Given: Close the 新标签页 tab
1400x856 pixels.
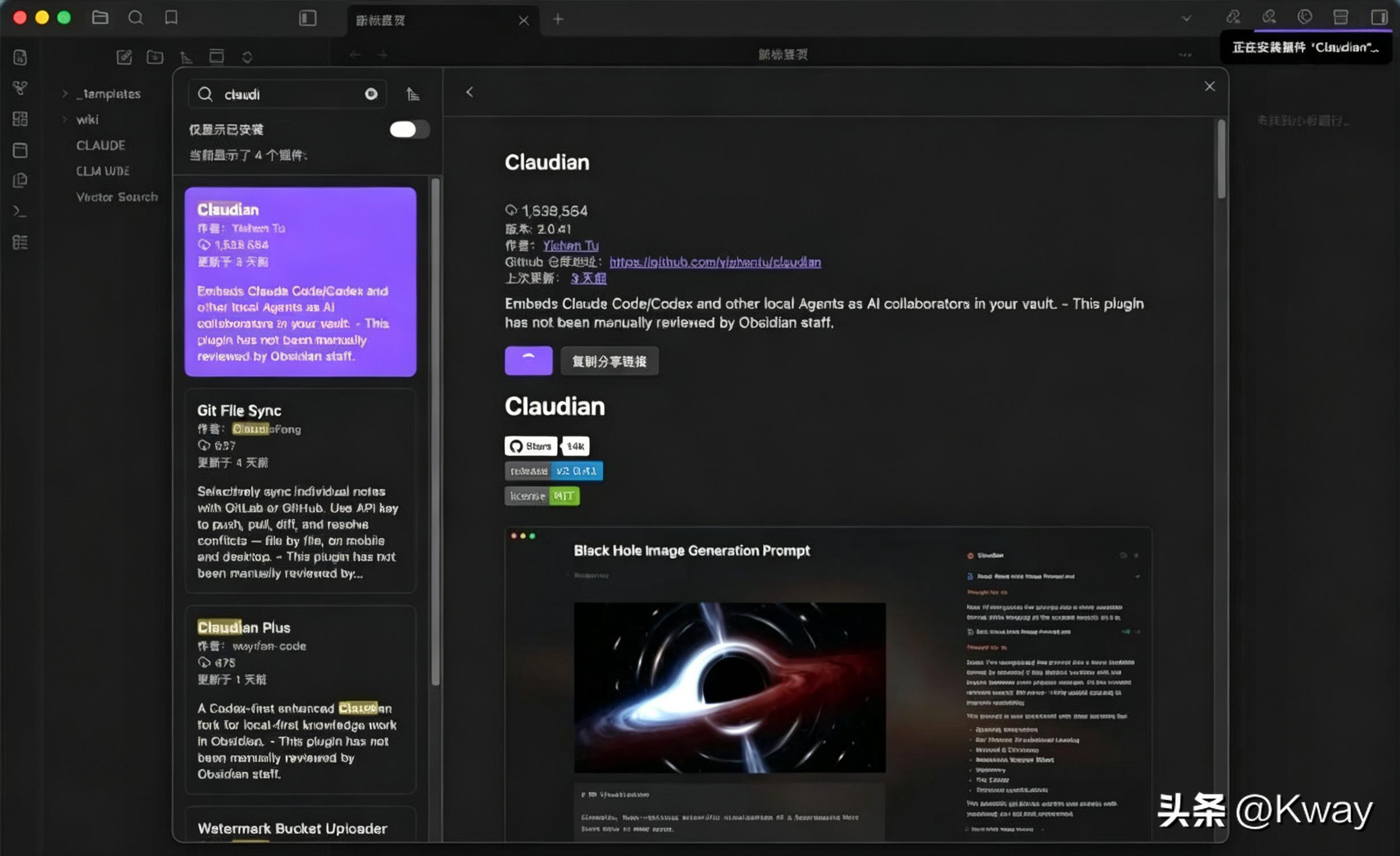Looking at the screenshot, I should click(524, 20).
